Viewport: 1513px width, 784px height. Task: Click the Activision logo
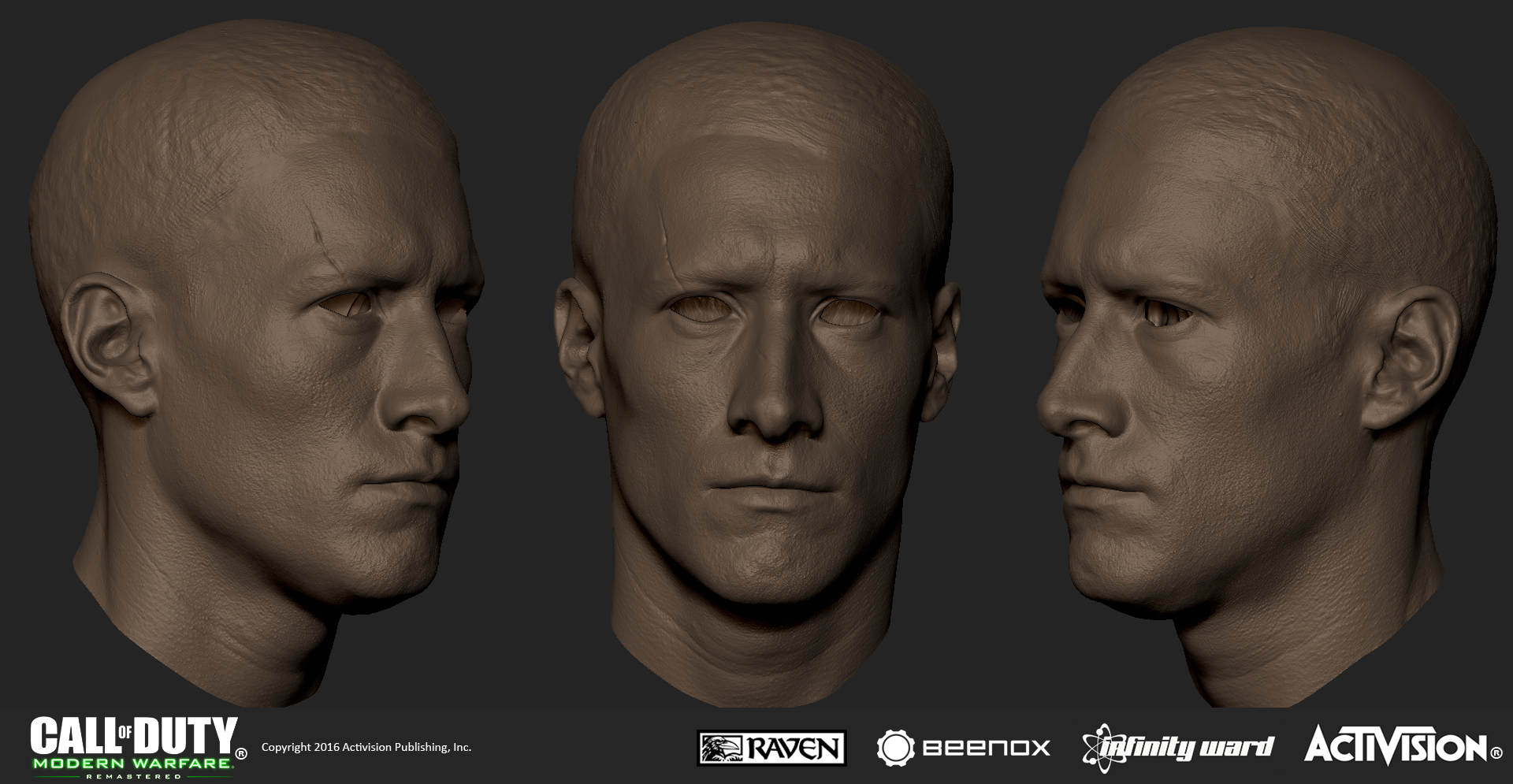point(1403,745)
